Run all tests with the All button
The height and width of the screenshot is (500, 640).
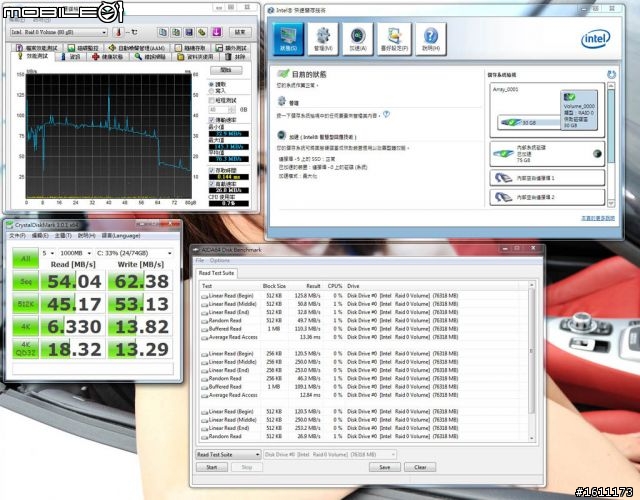(x=26, y=258)
